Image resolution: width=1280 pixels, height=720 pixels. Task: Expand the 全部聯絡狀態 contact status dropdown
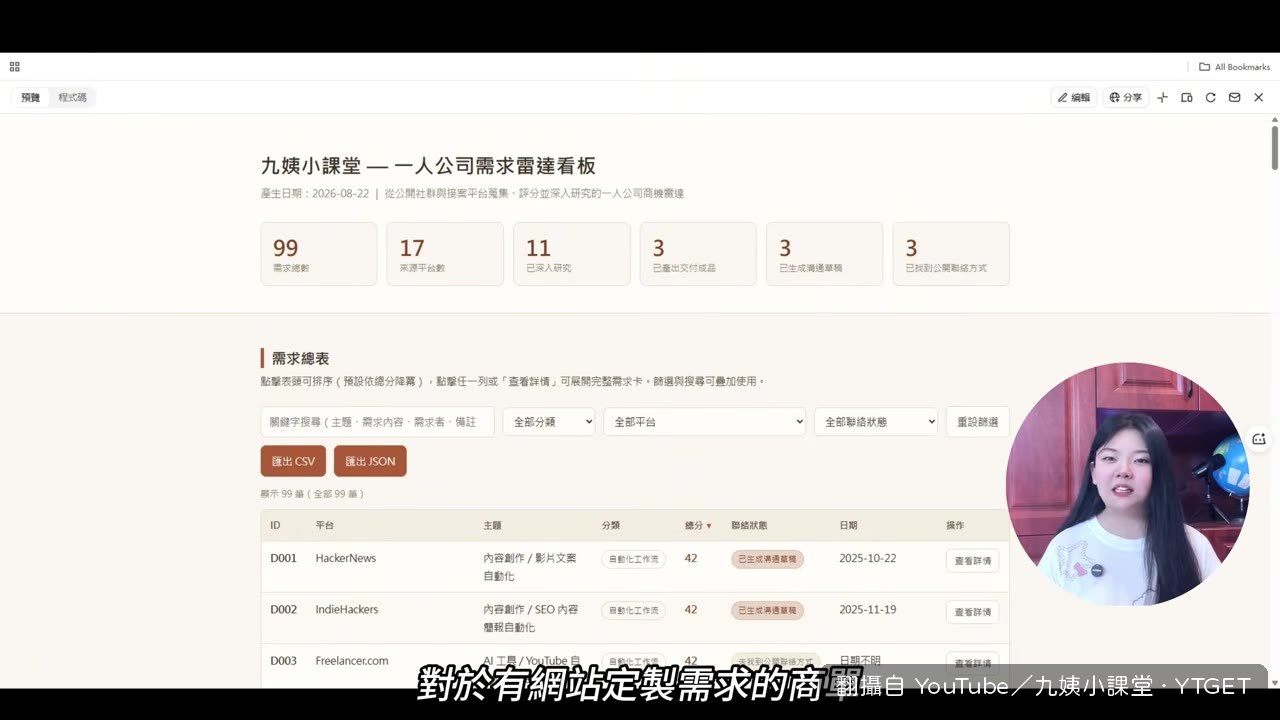[876, 422]
